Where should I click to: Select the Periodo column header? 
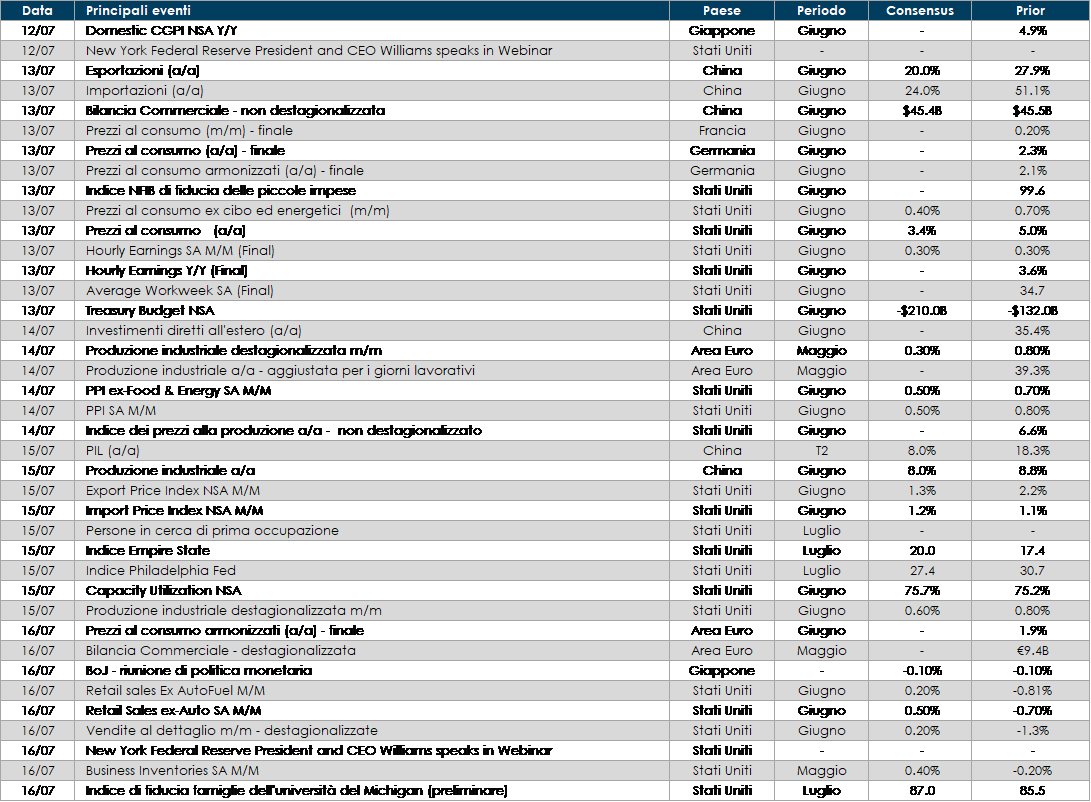click(x=821, y=11)
